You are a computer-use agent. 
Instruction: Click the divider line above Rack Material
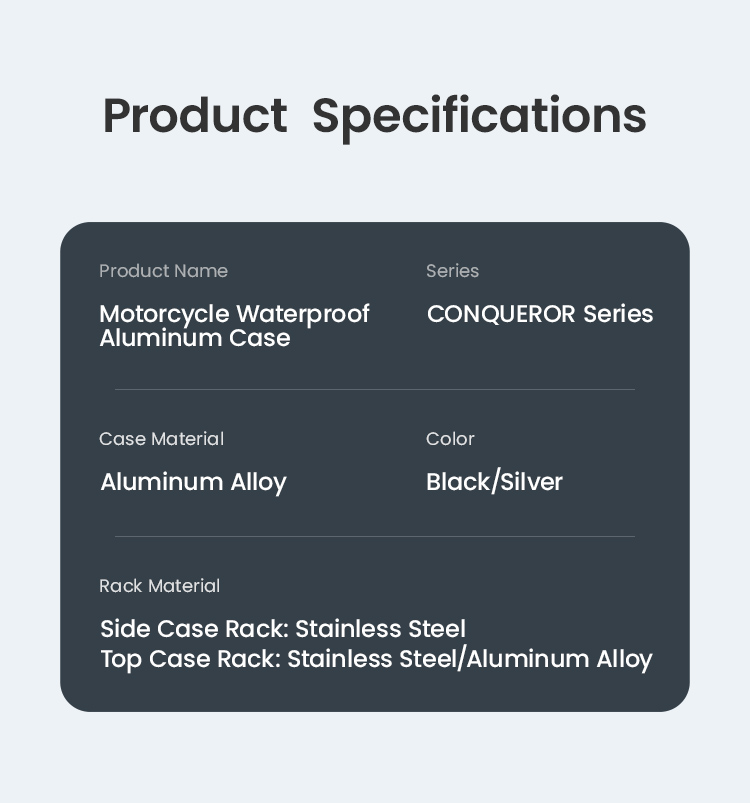[x=375, y=536]
